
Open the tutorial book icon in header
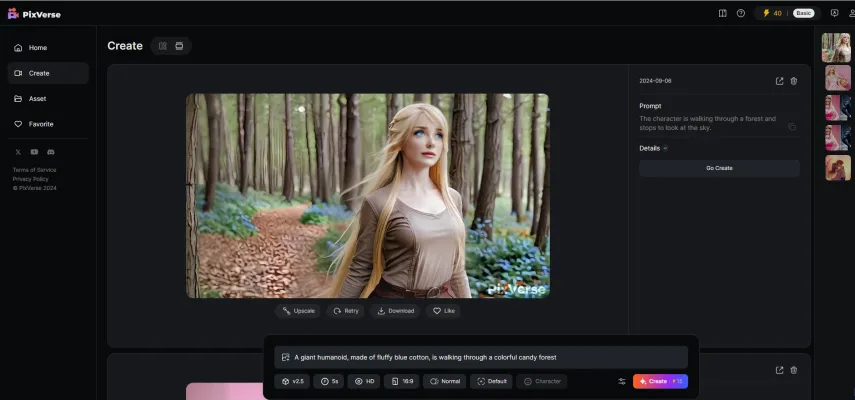tap(723, 13)
